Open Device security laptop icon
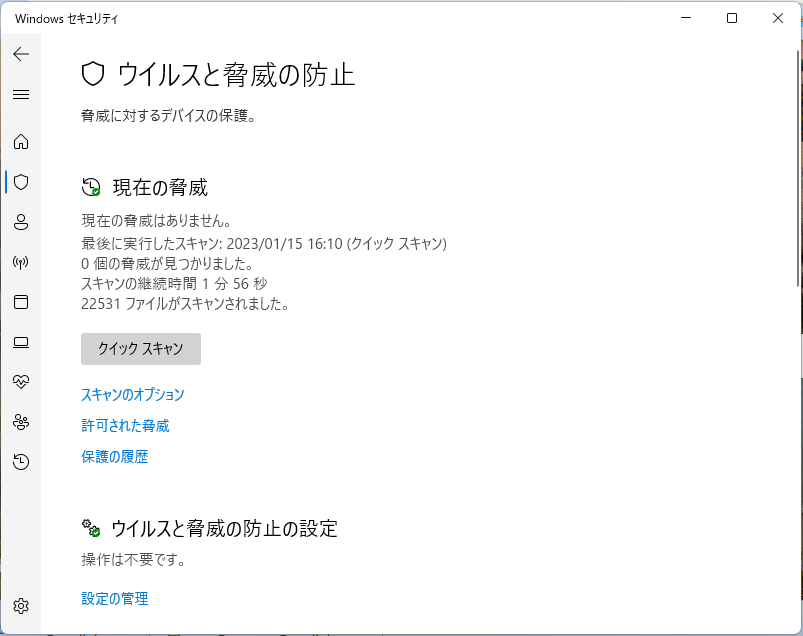The image size is (803, 636). [x=21, y=342]
